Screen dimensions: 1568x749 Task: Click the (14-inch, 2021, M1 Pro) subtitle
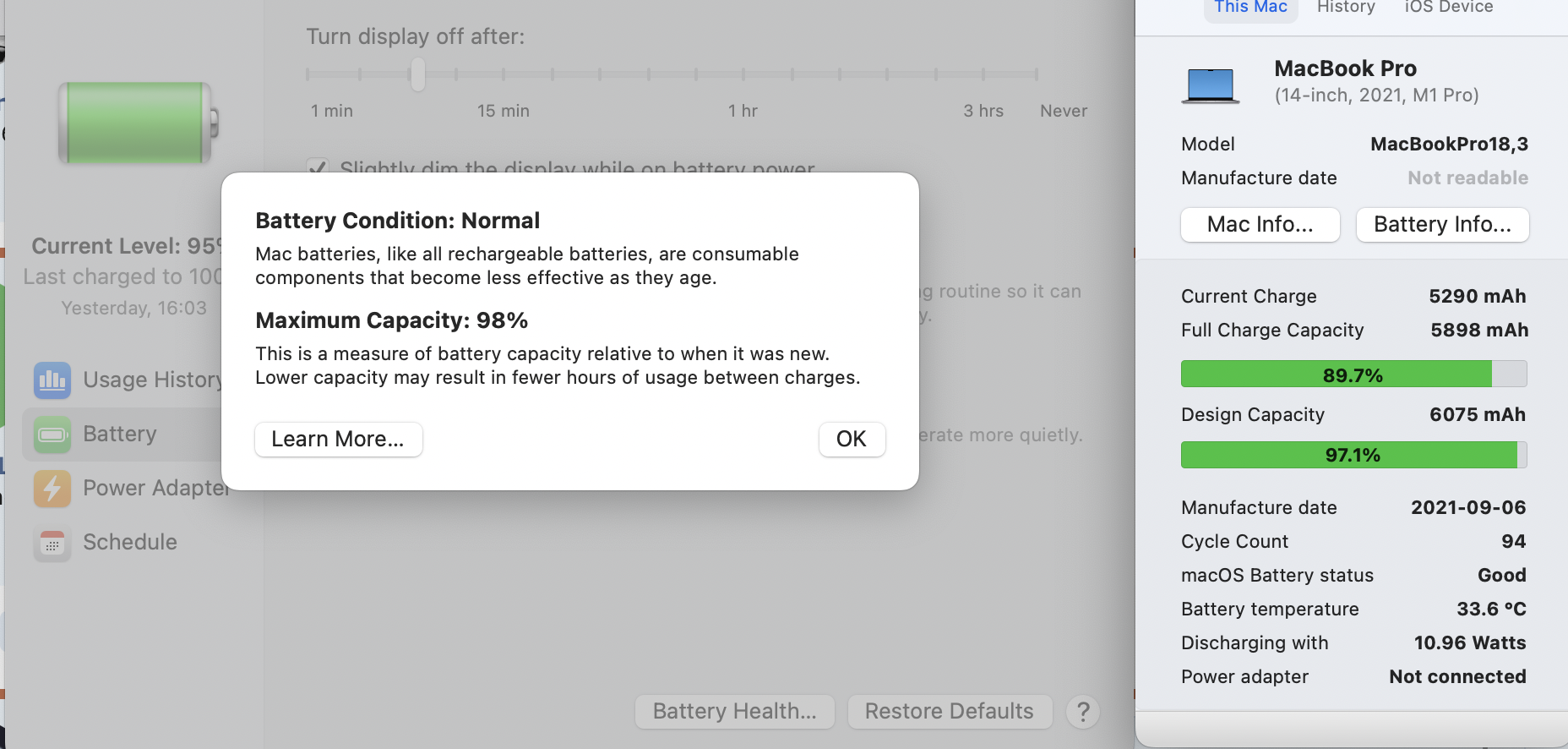[1377, 95]
